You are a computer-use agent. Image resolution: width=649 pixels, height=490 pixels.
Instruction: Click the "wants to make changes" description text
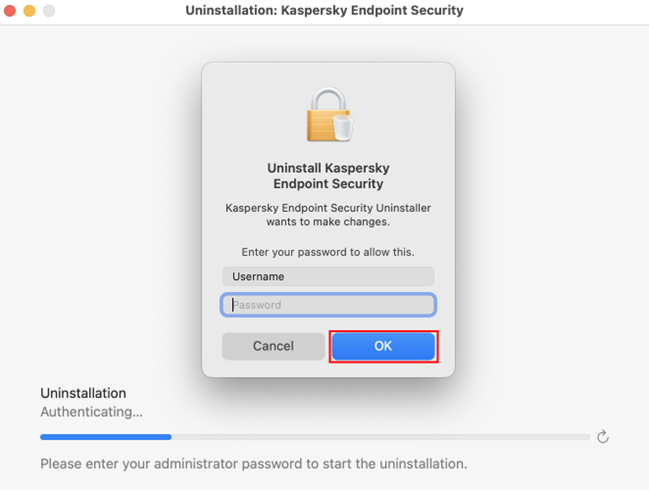(328, 222)
